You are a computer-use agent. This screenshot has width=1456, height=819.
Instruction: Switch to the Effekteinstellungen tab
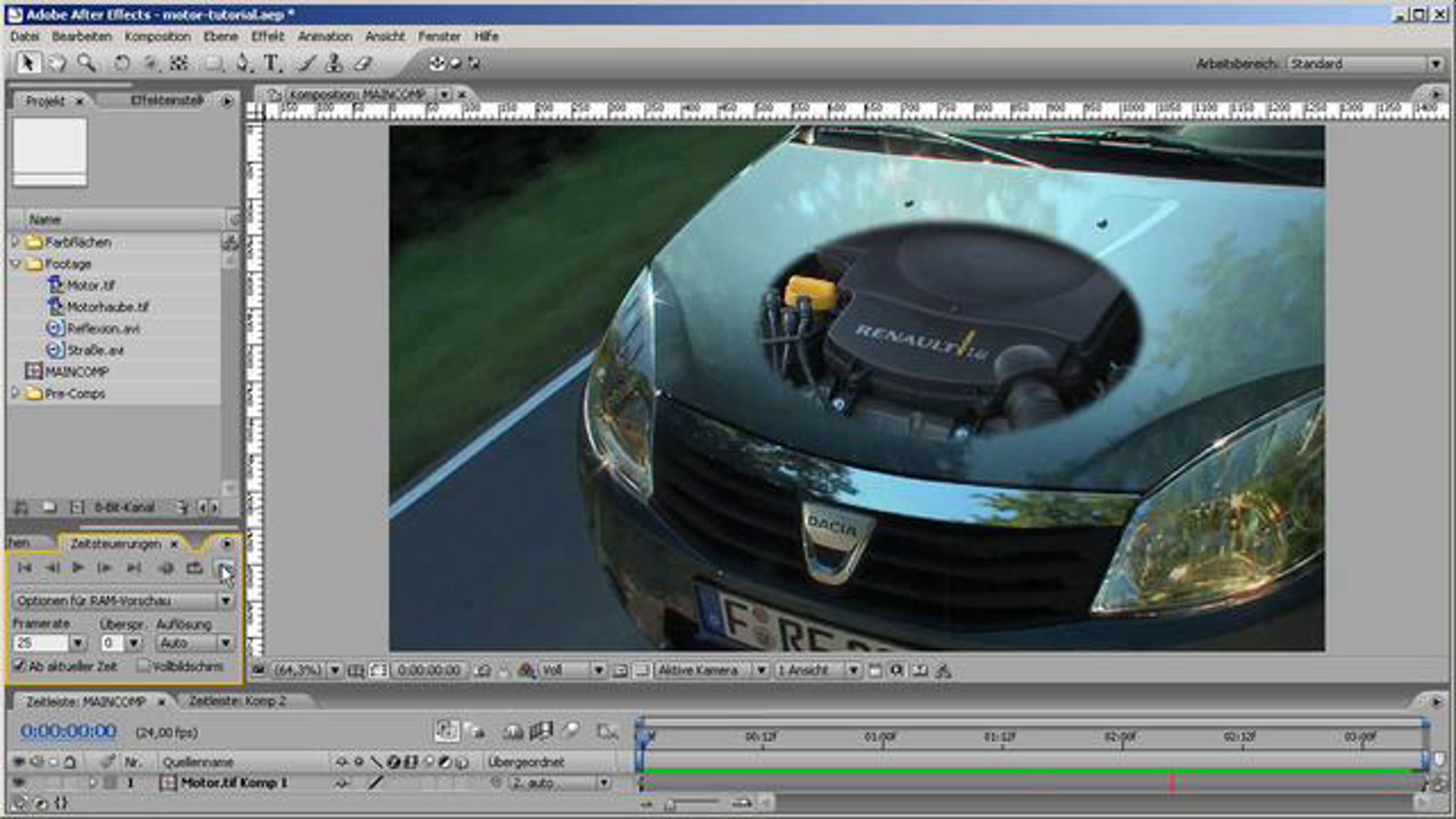point(167,101)
